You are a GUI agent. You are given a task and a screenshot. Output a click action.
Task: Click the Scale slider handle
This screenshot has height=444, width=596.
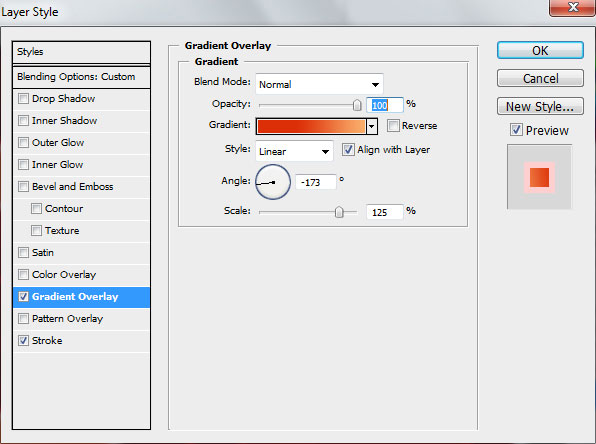(339, 212)
